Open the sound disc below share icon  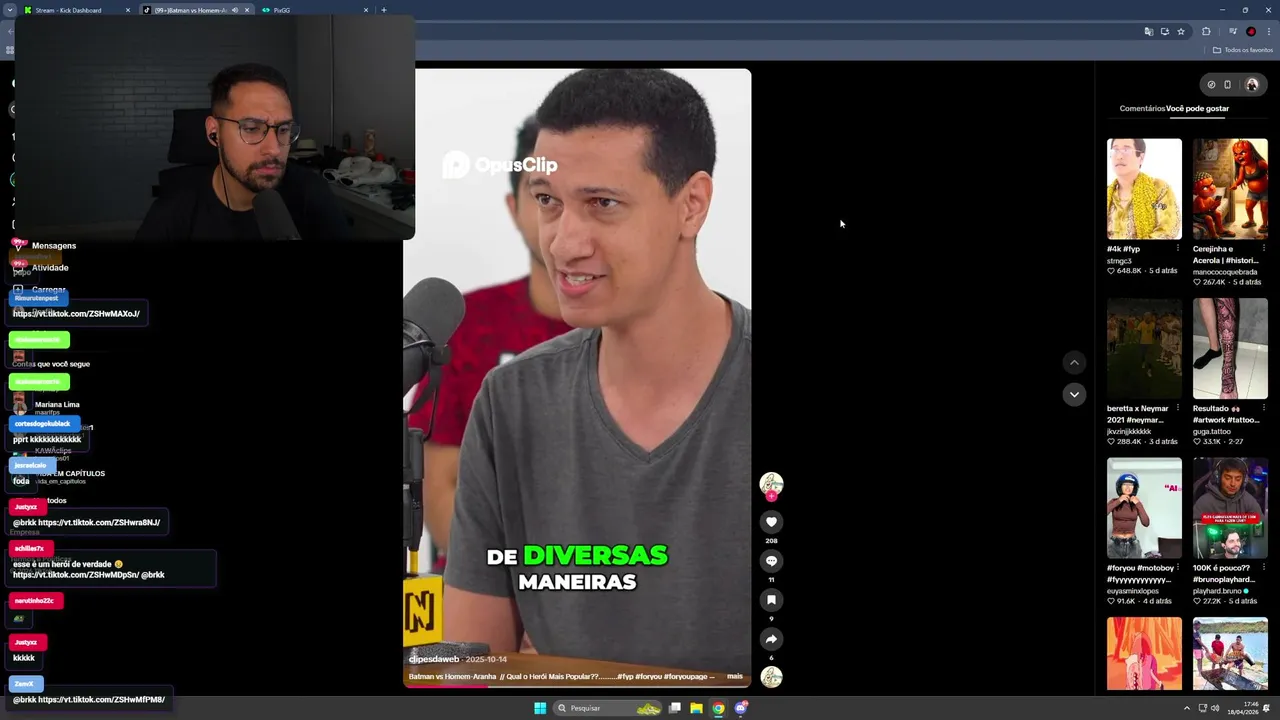771,677
